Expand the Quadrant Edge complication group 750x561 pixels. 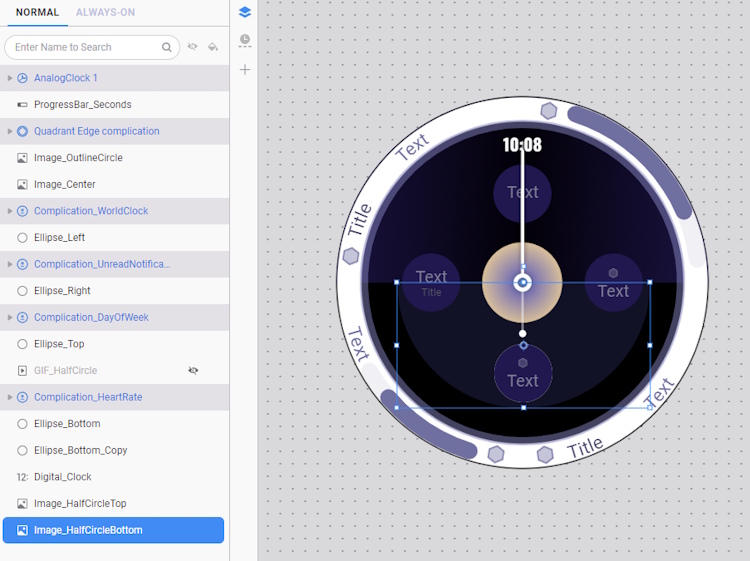(10, 131)
